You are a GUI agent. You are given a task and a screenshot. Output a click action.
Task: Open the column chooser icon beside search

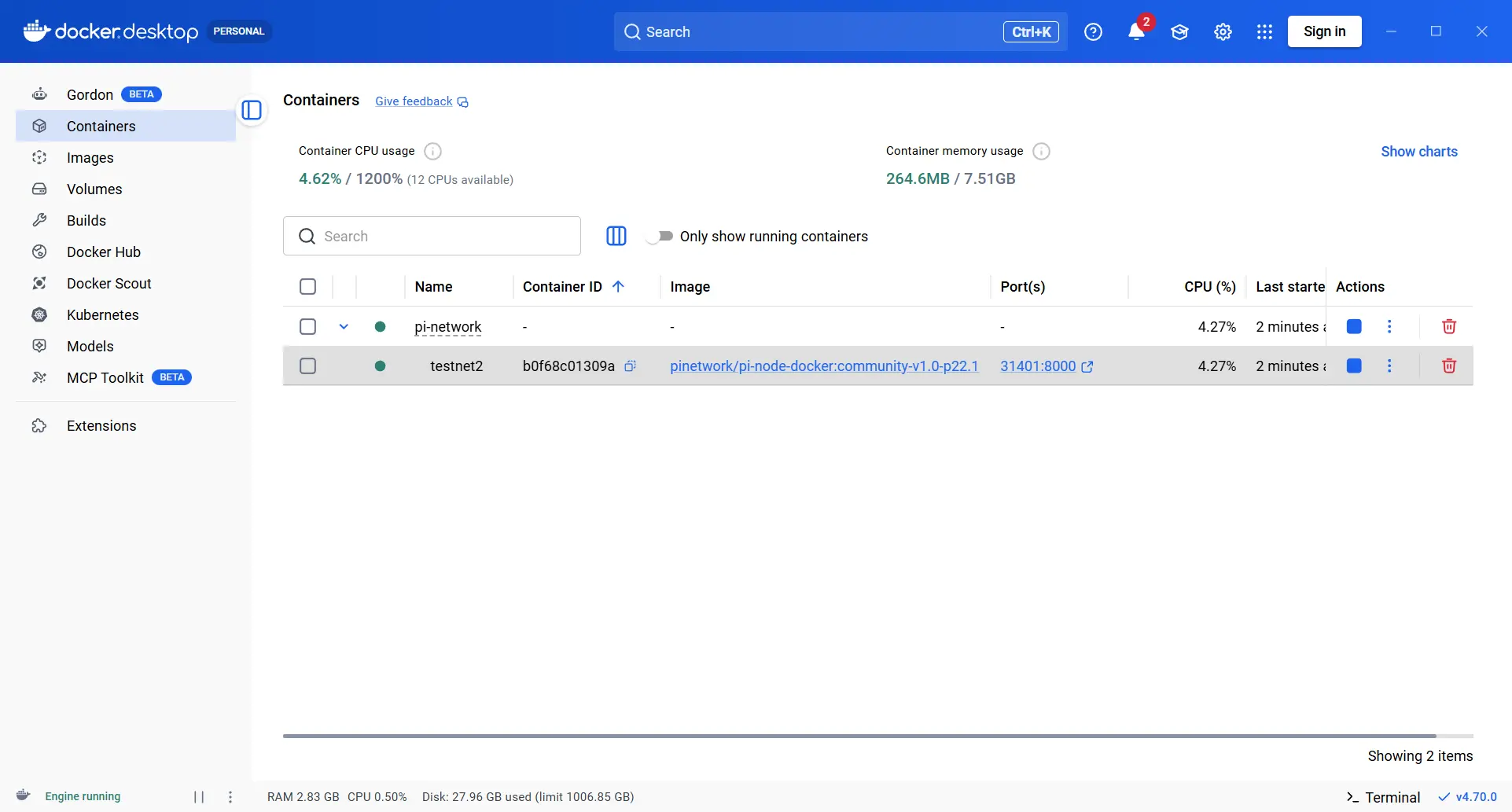point(616,237)
